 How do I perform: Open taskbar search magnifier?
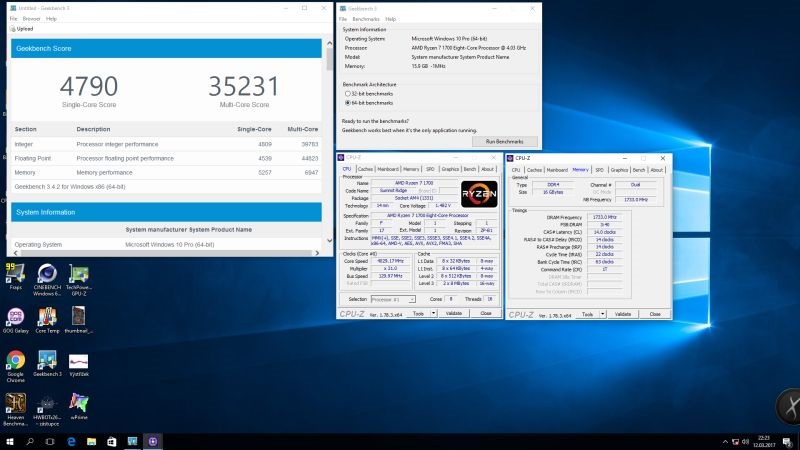tap(30, 441)
